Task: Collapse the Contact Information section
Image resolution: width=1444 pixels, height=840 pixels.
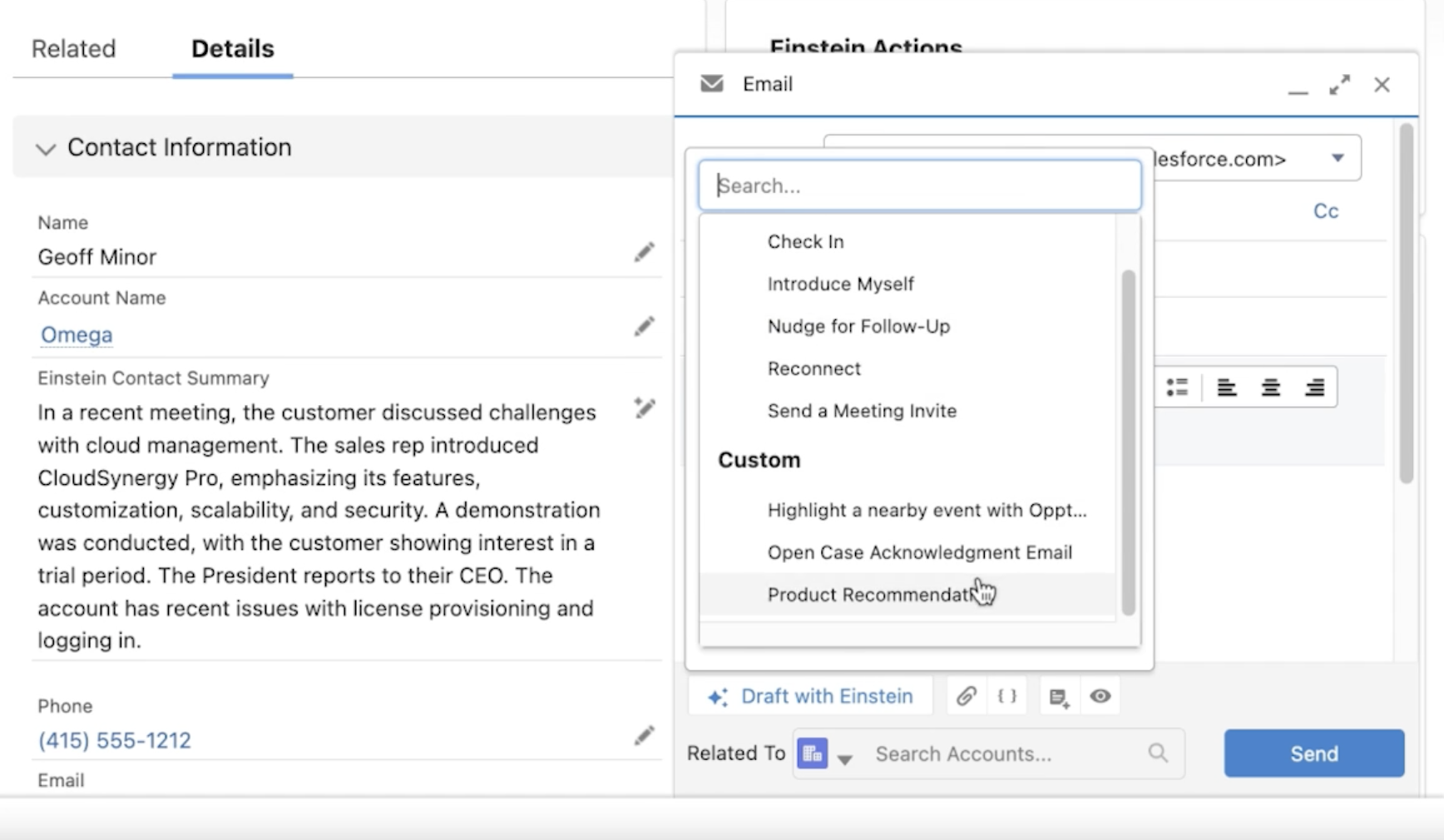Action: pos(46,149)
